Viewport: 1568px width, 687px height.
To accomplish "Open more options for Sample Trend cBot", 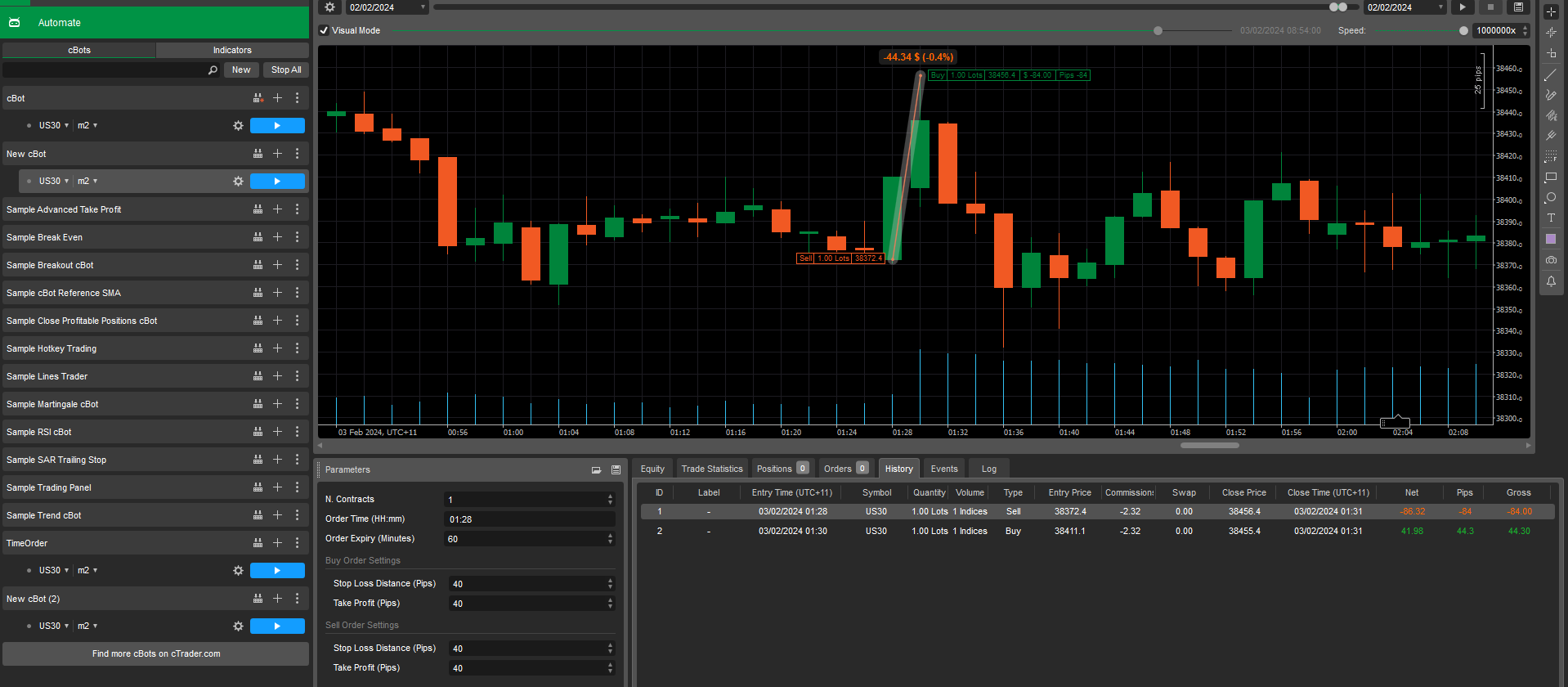I will (x=297, y=515).
